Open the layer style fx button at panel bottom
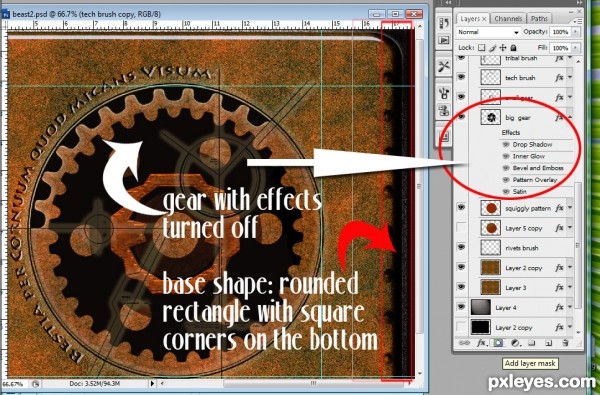The height and width of the screenshot is (395, 600). click(x=481, y=343)
